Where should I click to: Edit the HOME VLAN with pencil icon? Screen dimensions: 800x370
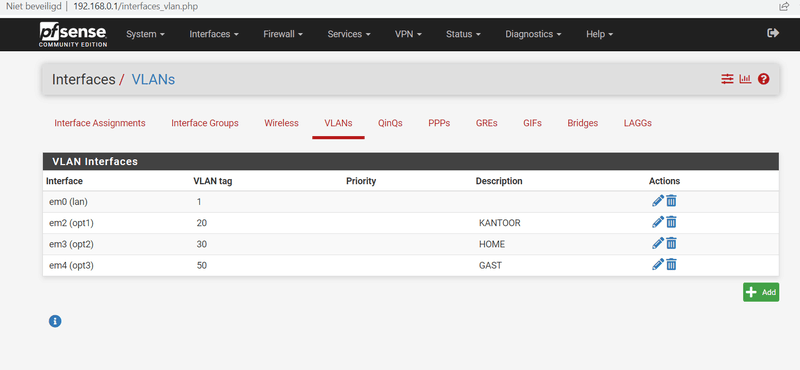pos(658,243)
